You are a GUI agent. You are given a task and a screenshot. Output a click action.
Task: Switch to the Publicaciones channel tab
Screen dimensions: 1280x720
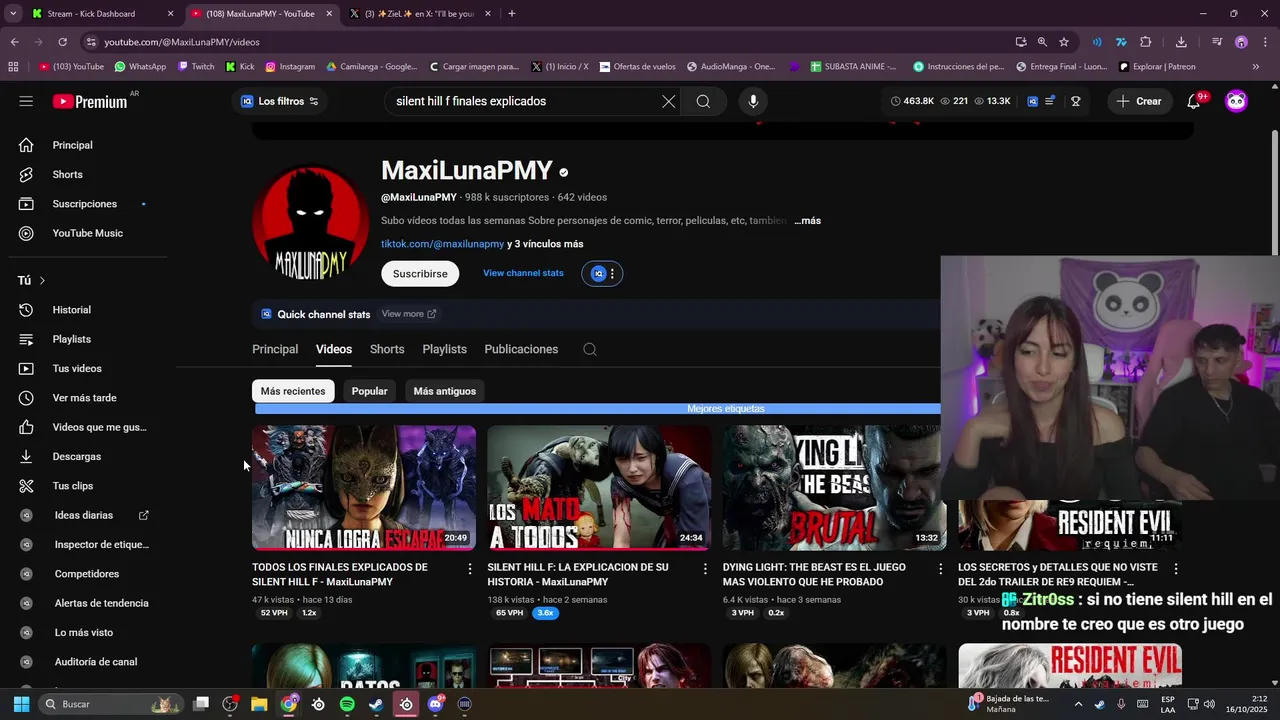tap(521, 349)
